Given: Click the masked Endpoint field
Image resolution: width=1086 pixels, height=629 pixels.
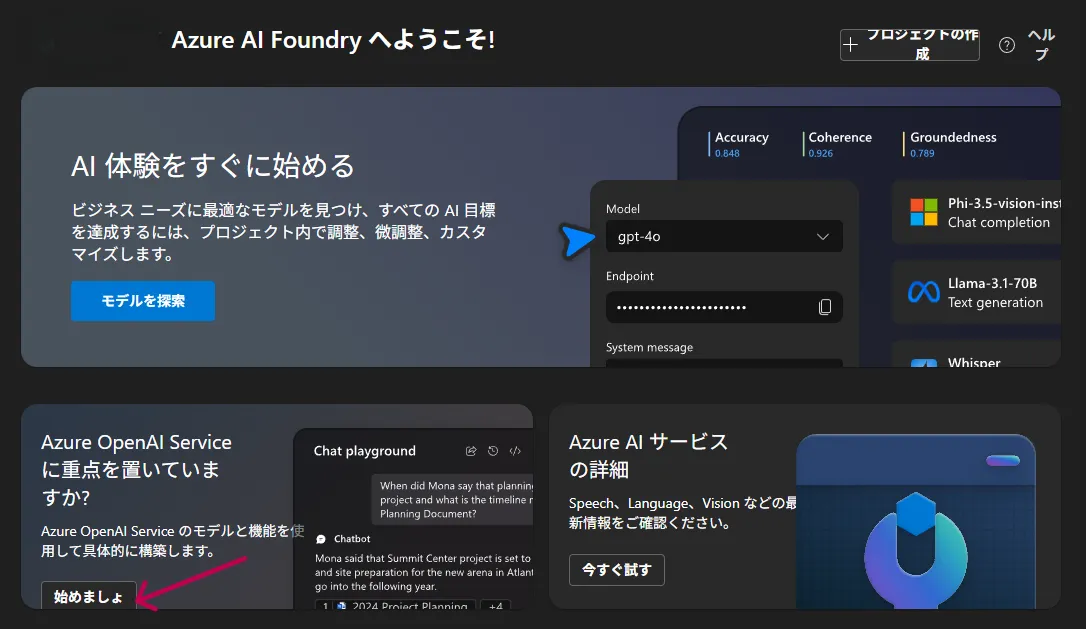Looking at the screenshot, I should [724, 307].
